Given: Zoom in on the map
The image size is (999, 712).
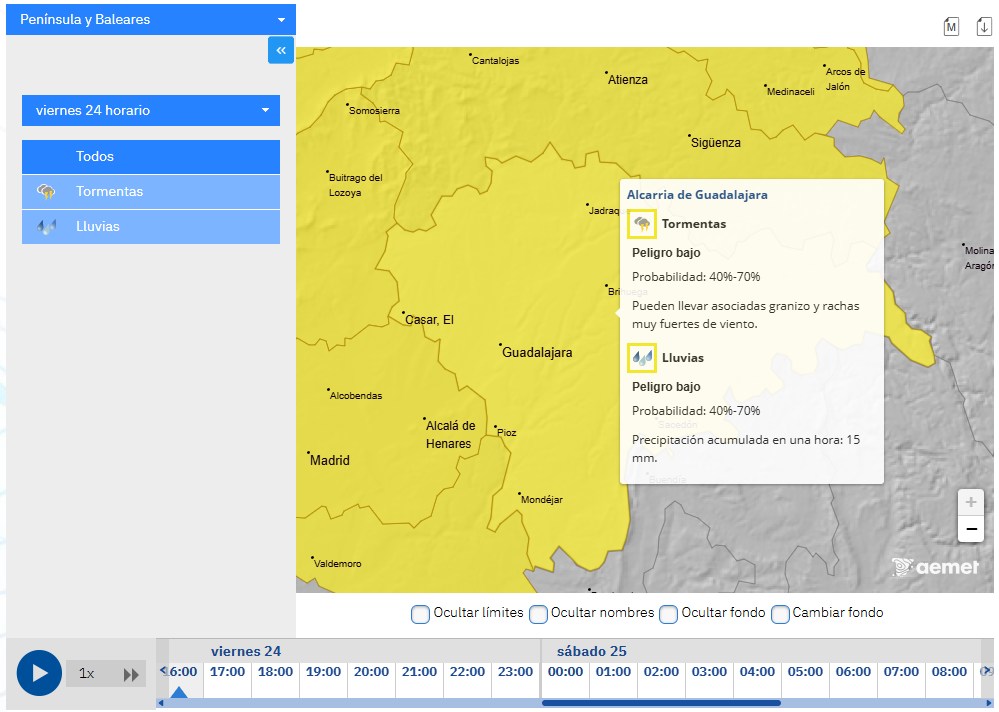Looking at the screenshot, I should tap(970, 502).
